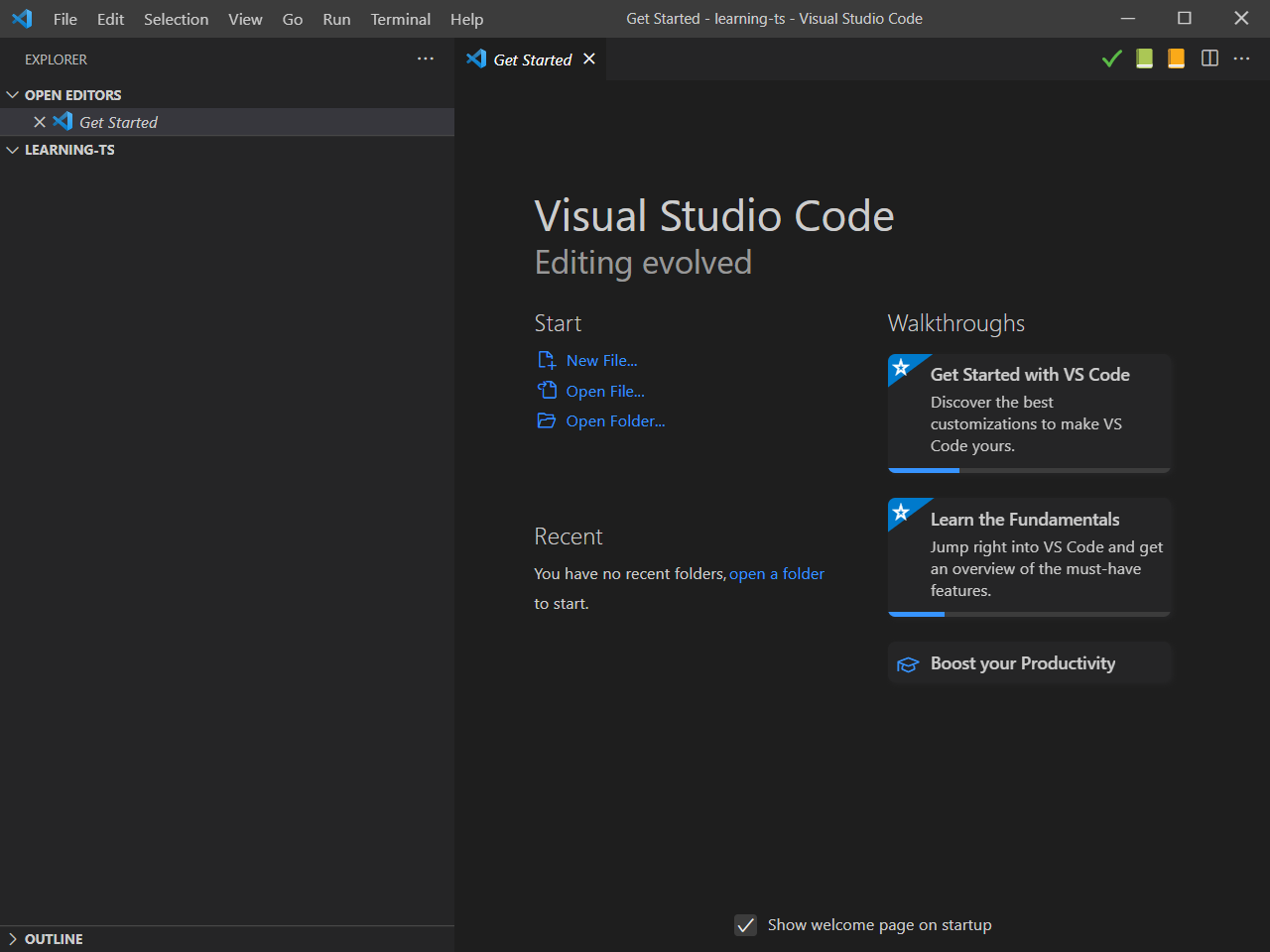This screenshot has width=1270, height=952.
Task: Click the Open File icon under Start
Action: [x=547, y=391]
